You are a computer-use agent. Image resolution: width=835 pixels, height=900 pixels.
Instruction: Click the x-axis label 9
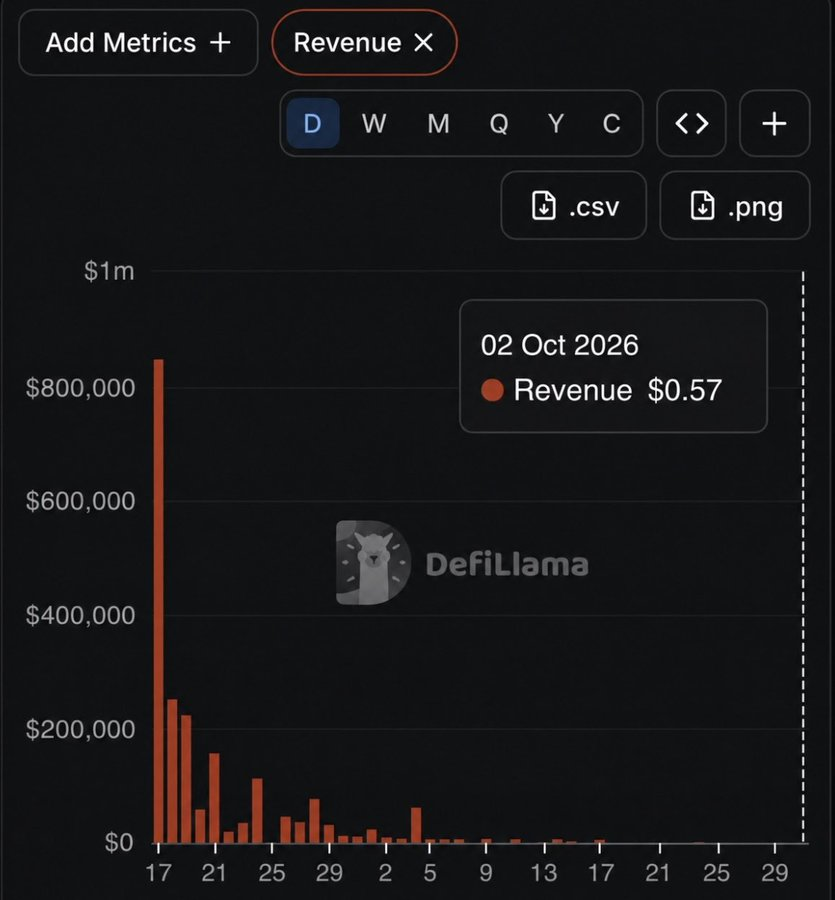coord(486,873)
